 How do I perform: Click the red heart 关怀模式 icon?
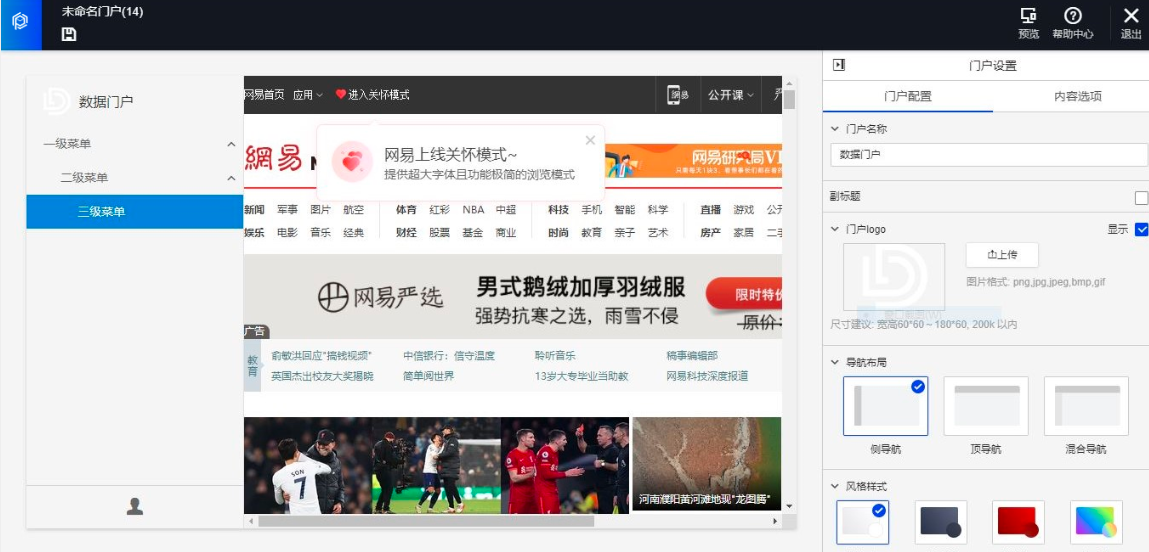click(x=340, y=94)
